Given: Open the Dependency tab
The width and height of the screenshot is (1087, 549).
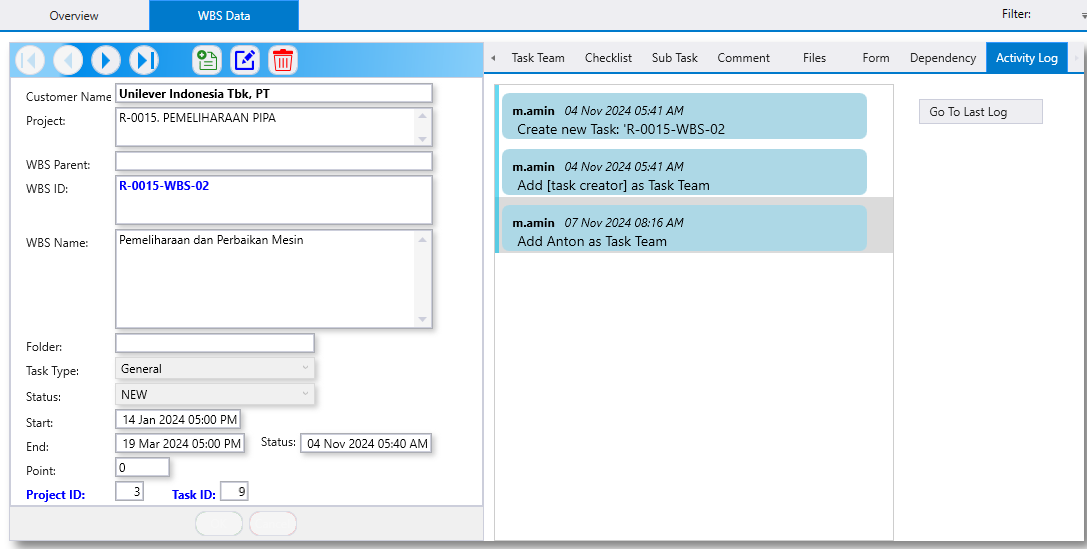Looking at the screenshot, I should (943, 58).
